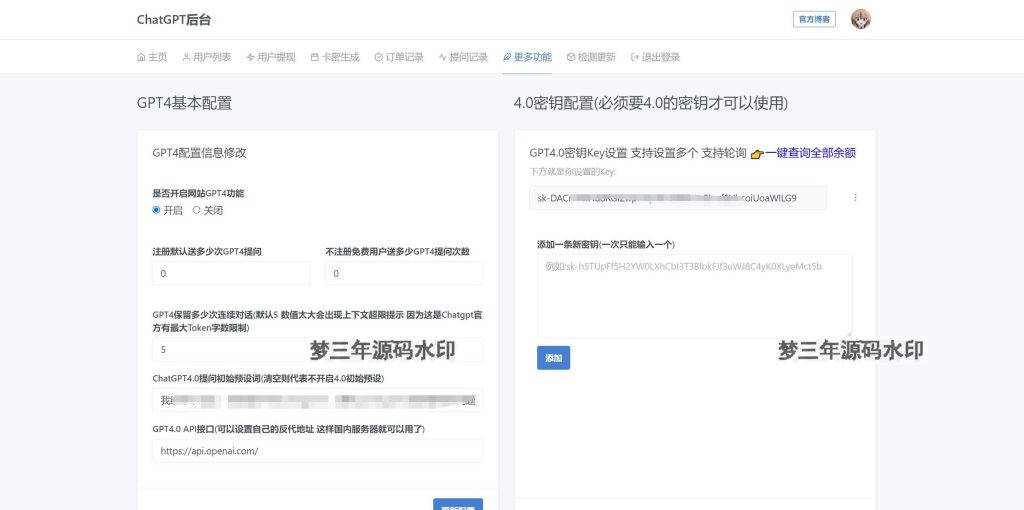This screenshot has width=1024, height=510.
Task: Focus the 不注册免费用户送多少GPT4提问次数 field
Action: click(x=404, y=273)
